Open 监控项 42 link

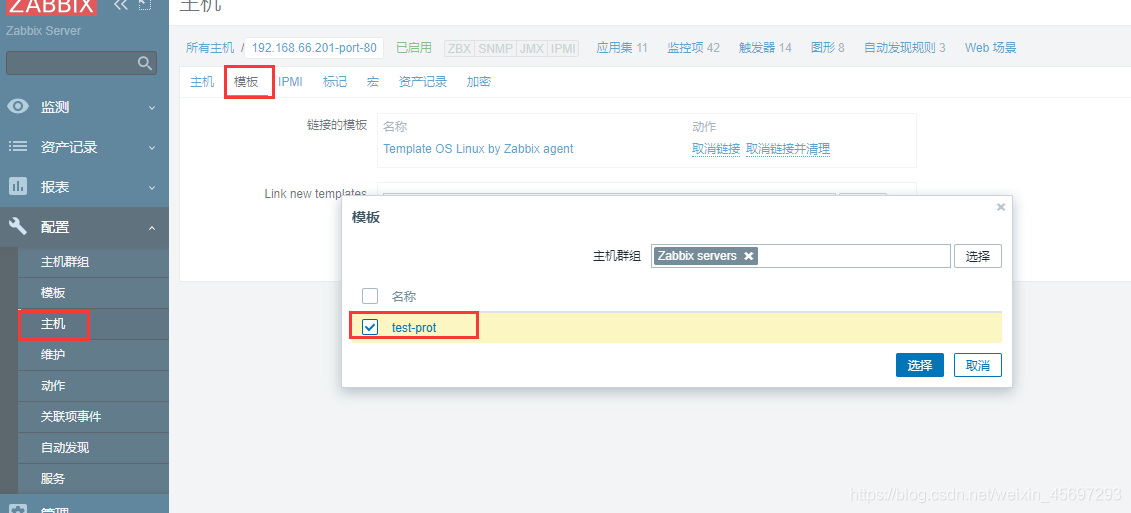click(693, 48)
